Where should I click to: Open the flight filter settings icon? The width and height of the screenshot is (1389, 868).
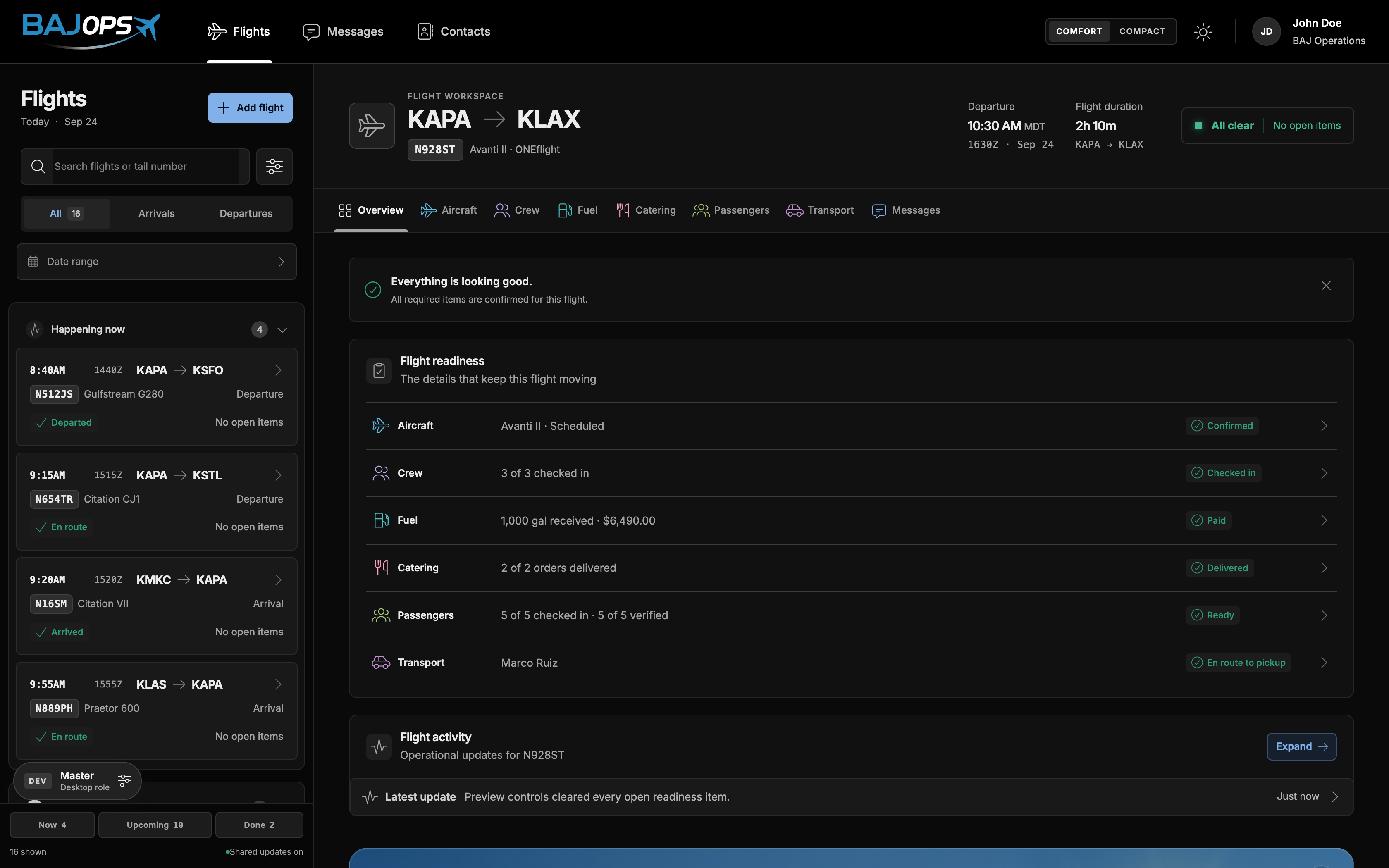click(x=274, y=167)
